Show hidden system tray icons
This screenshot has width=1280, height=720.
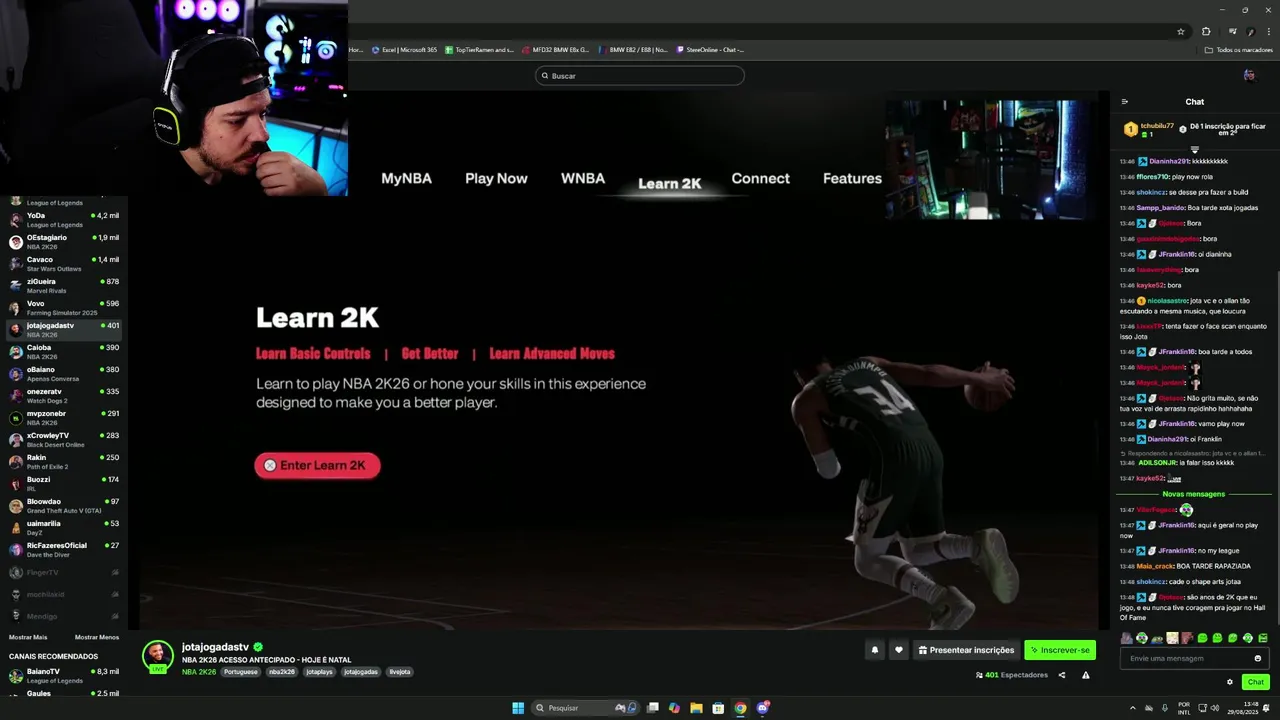tap(1134, 708)
